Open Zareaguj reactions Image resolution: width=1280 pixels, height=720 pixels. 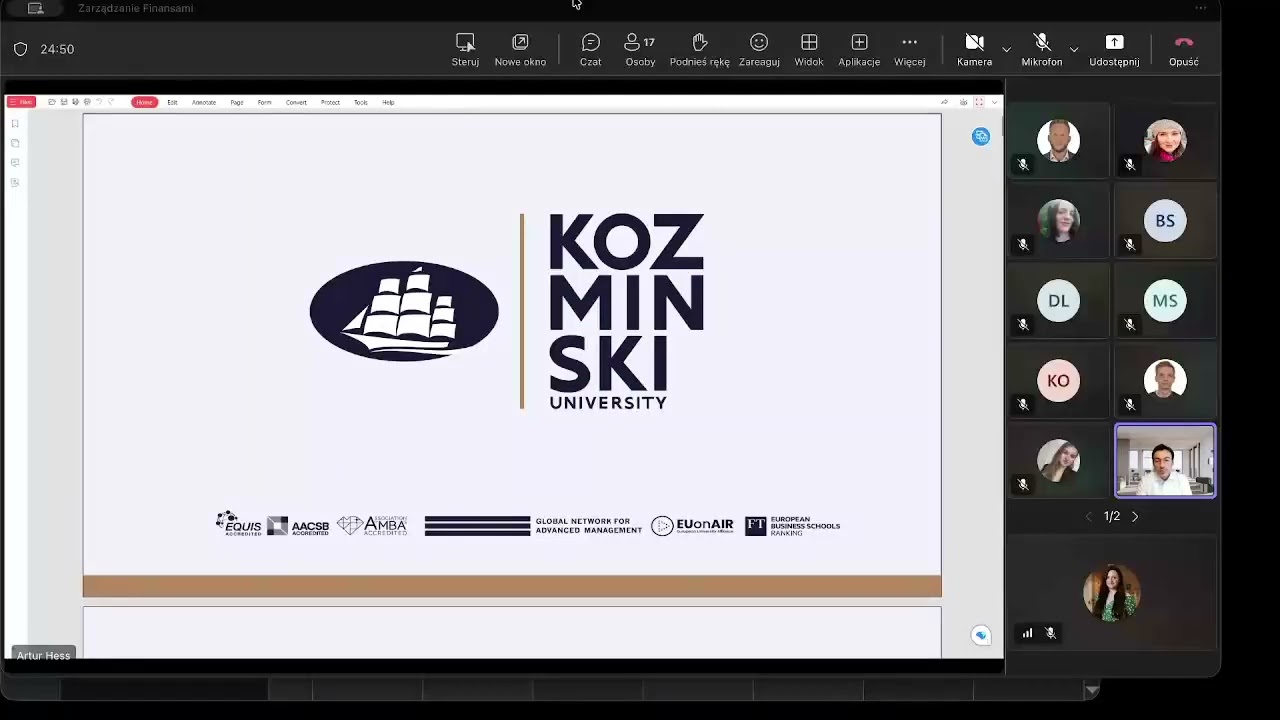[759, 50]
